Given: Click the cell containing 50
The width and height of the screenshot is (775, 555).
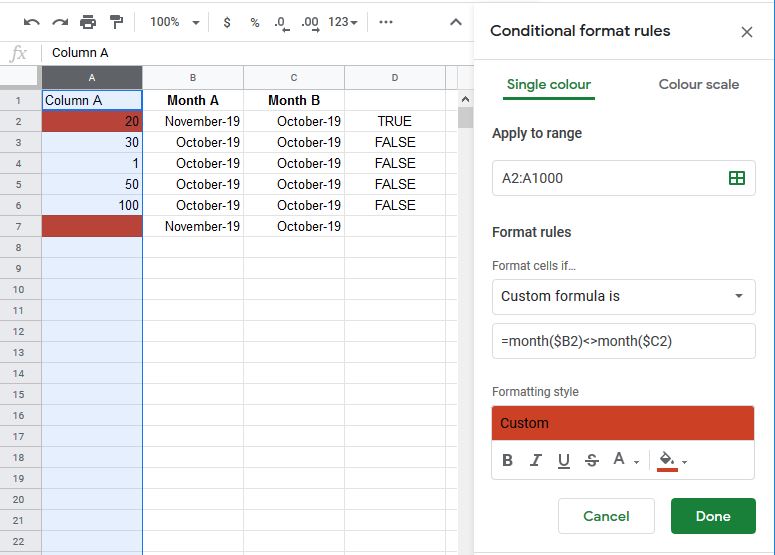Looking at the screenshot, I should point(92,184).
